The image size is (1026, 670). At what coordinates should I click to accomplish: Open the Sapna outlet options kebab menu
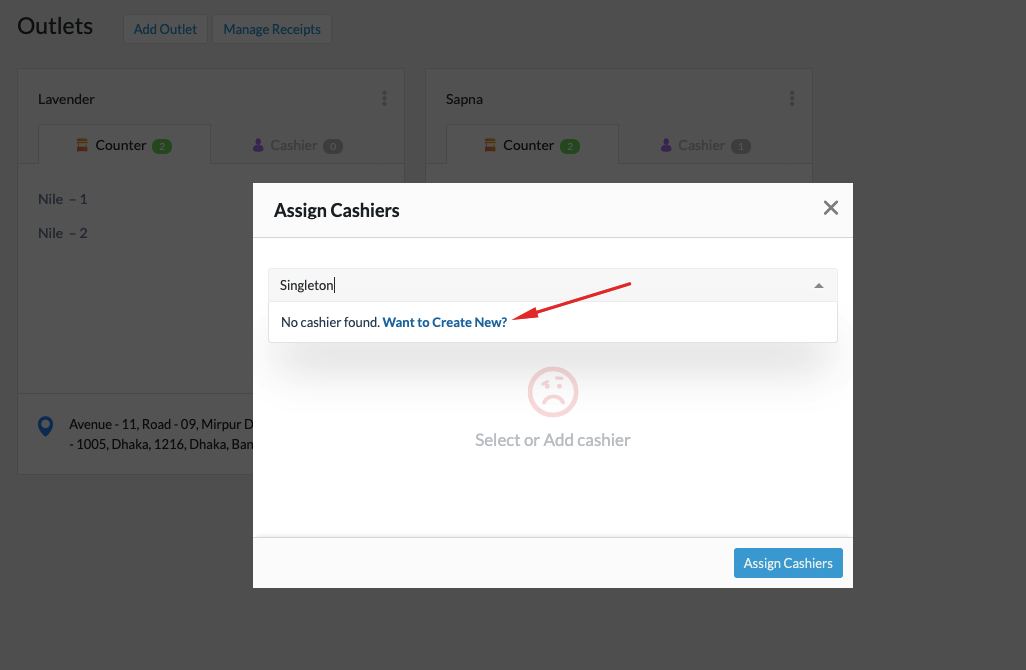[792, 98]
